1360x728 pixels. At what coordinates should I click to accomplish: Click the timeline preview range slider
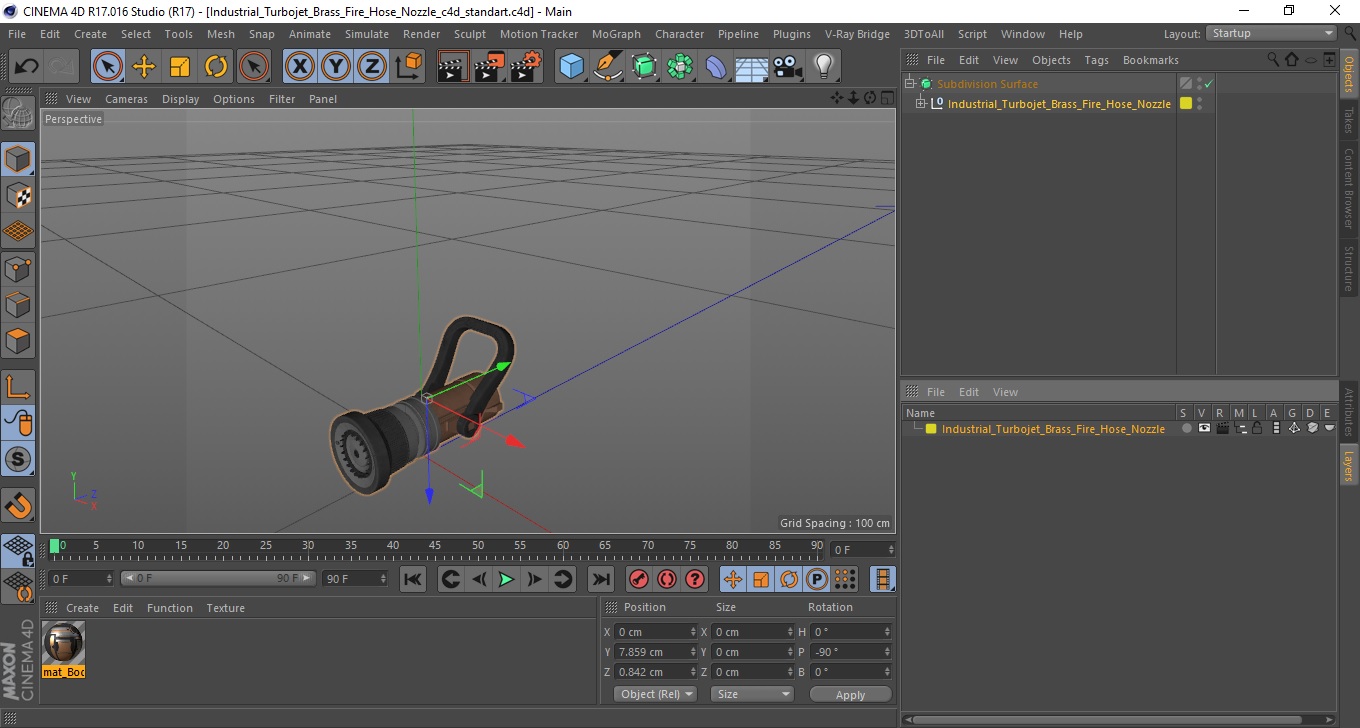(x=218, y=579)
